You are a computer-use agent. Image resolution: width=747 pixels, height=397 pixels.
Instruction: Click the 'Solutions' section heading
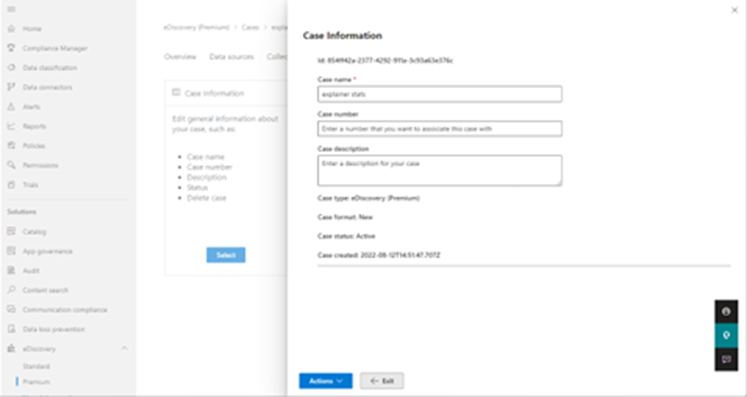pyautogui.click(x=21, y=212)
